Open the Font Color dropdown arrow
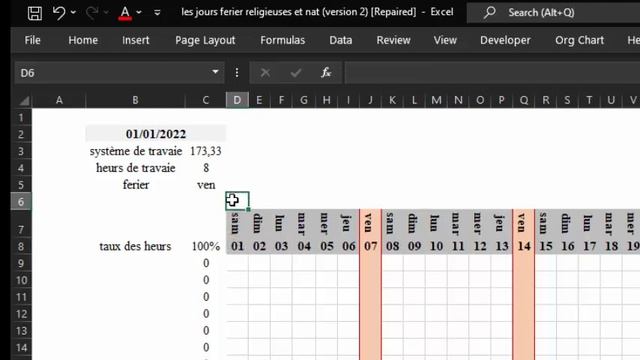This screenshot has height=360, width=640. [139, 13]
